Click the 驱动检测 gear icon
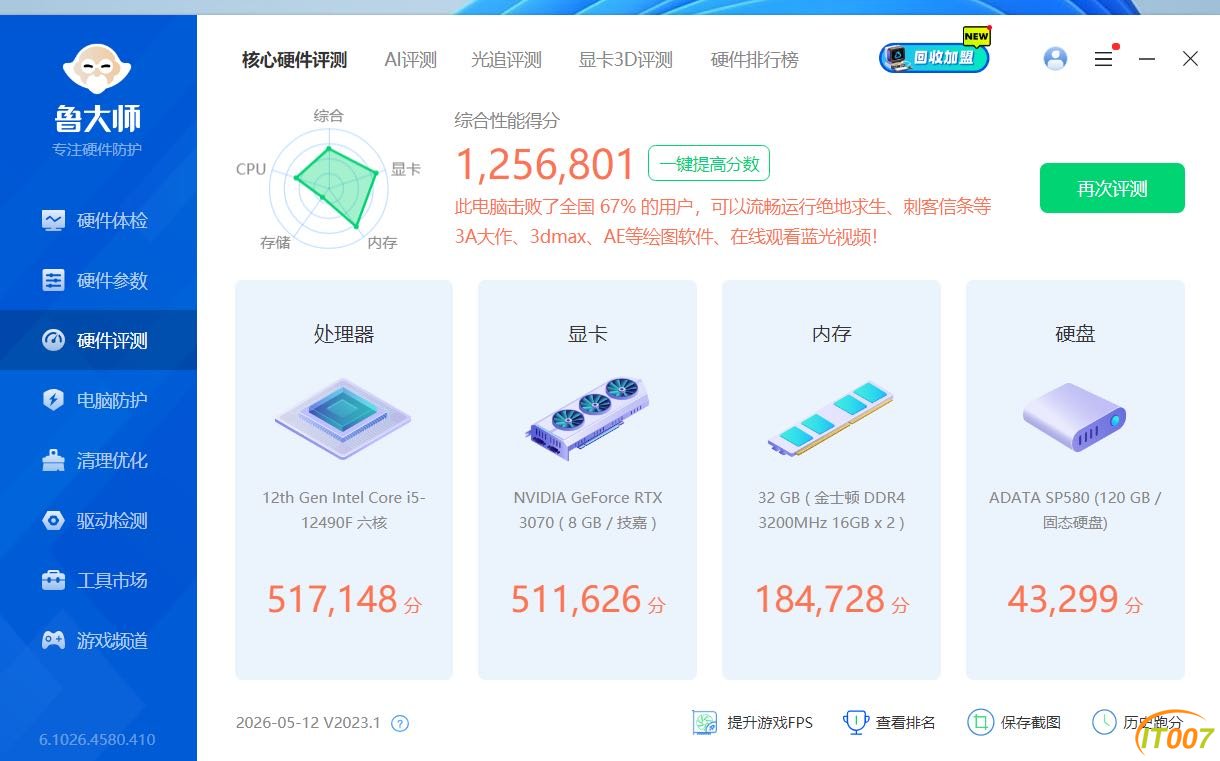This screenshot has width=1220, height=761. point(53,520)
